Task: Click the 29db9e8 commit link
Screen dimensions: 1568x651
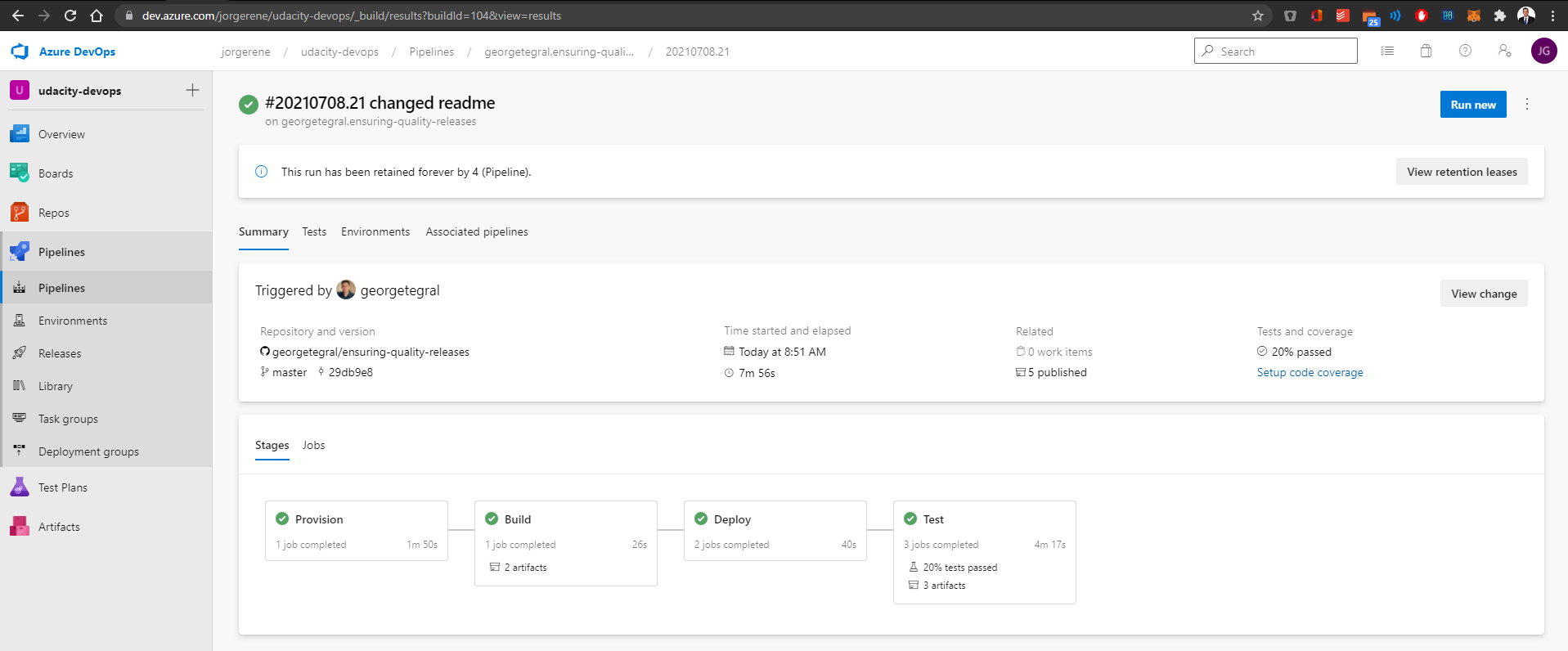Action: pyautogui.click(x=350, y=372)
